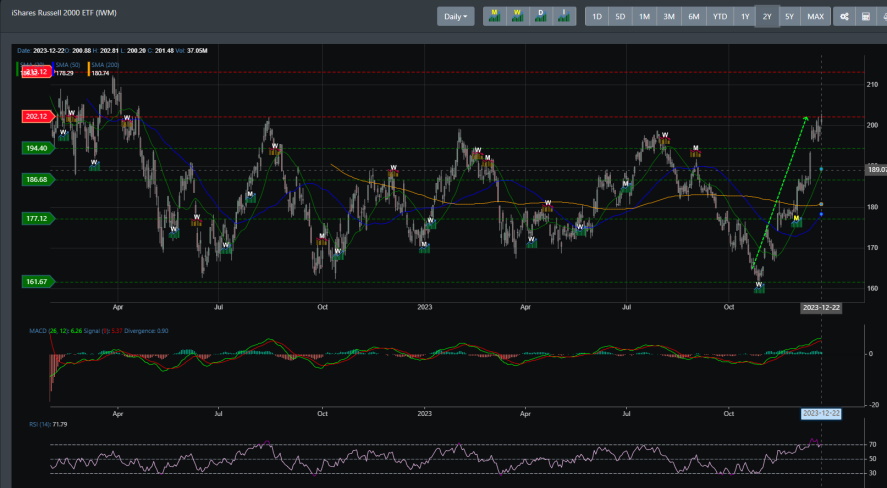The image size is (887, 488).
Task: Click the SMA (50) legend label
Action: [67, 65]
